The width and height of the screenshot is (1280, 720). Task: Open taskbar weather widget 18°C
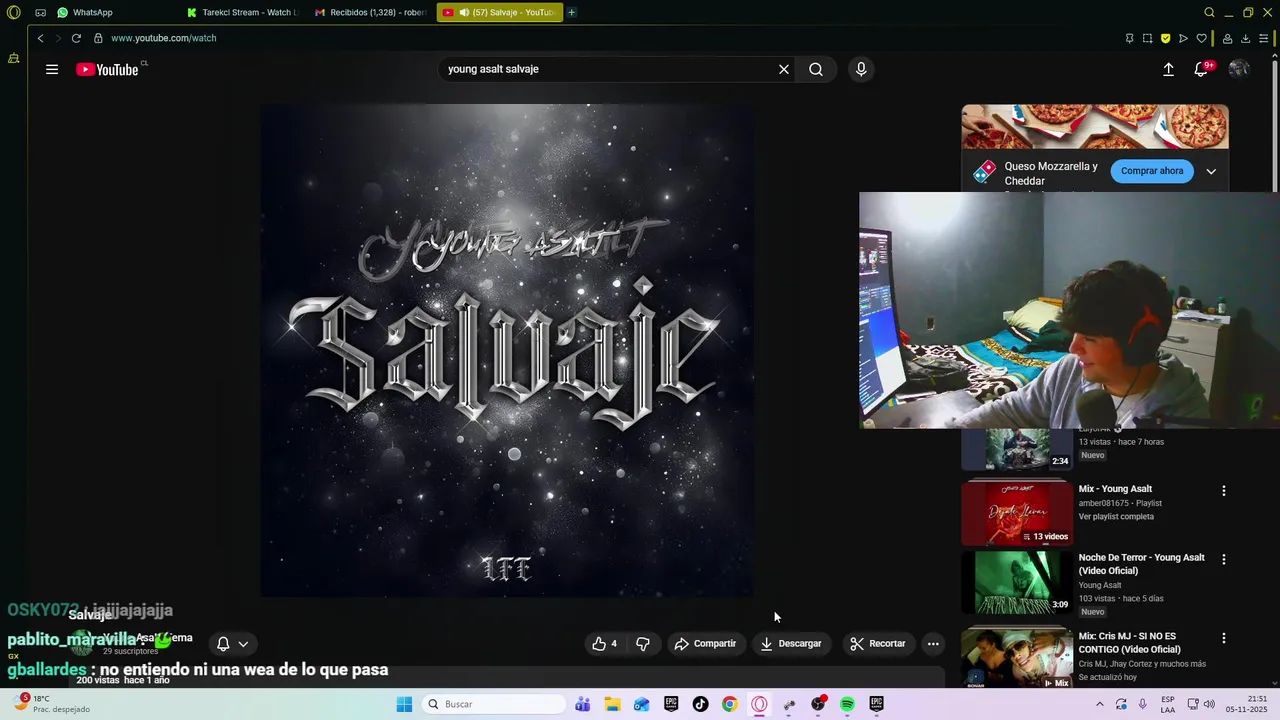(50, 704)
